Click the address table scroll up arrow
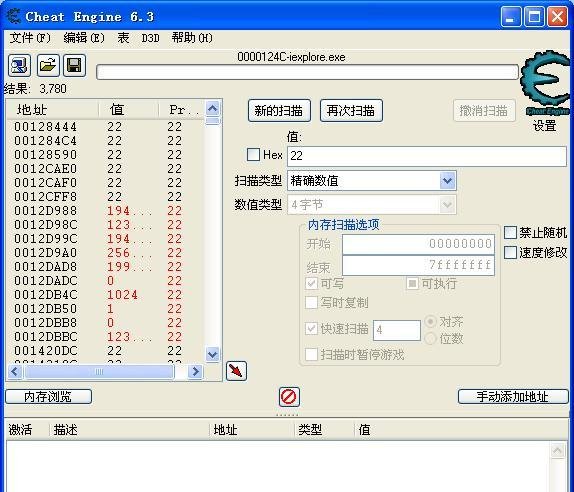The image size is (574, 492). (x=558, y=450)
